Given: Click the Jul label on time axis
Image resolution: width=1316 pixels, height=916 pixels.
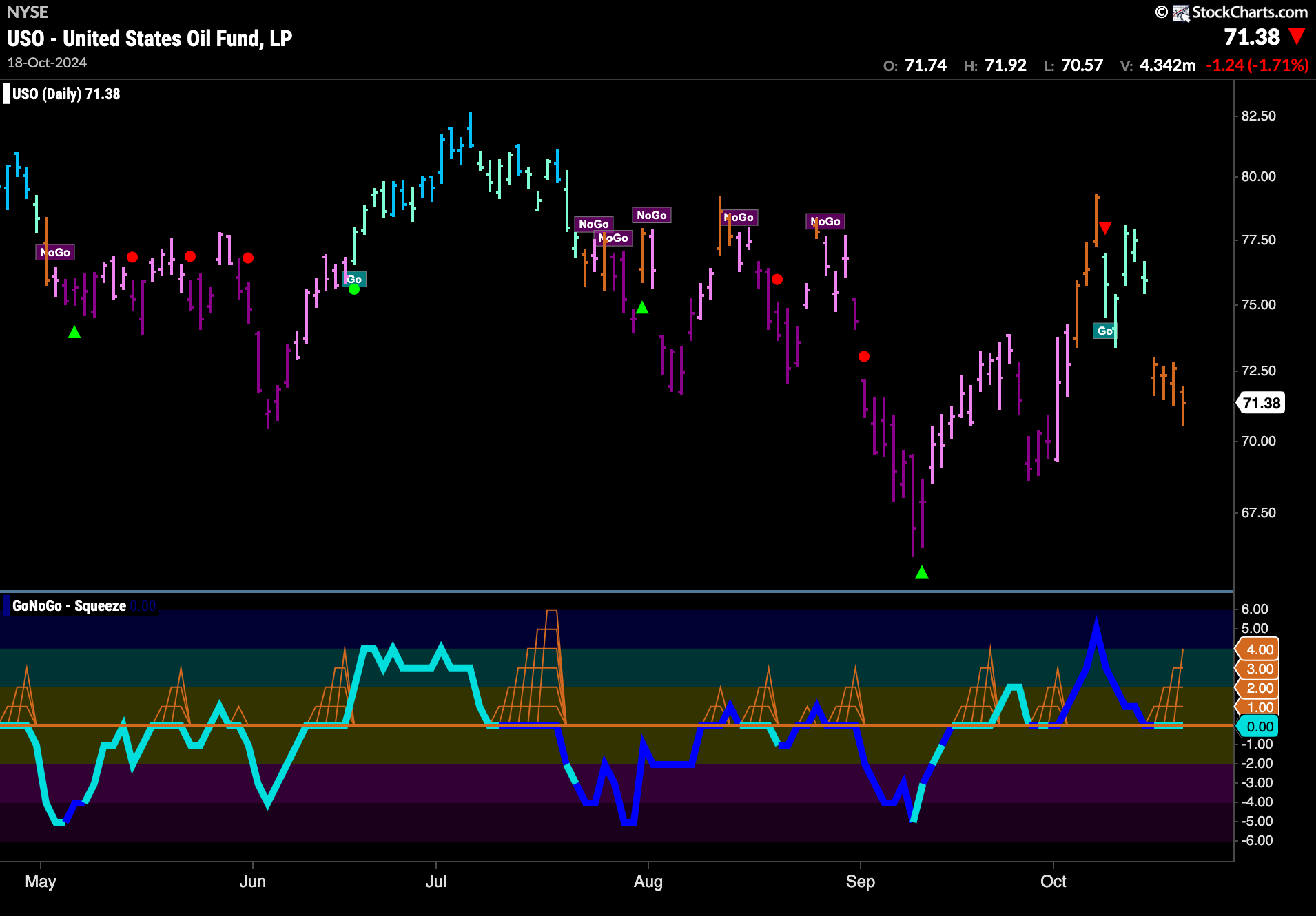Looking at the screenshot, I should pyautogui.click(x=435, y=881).
